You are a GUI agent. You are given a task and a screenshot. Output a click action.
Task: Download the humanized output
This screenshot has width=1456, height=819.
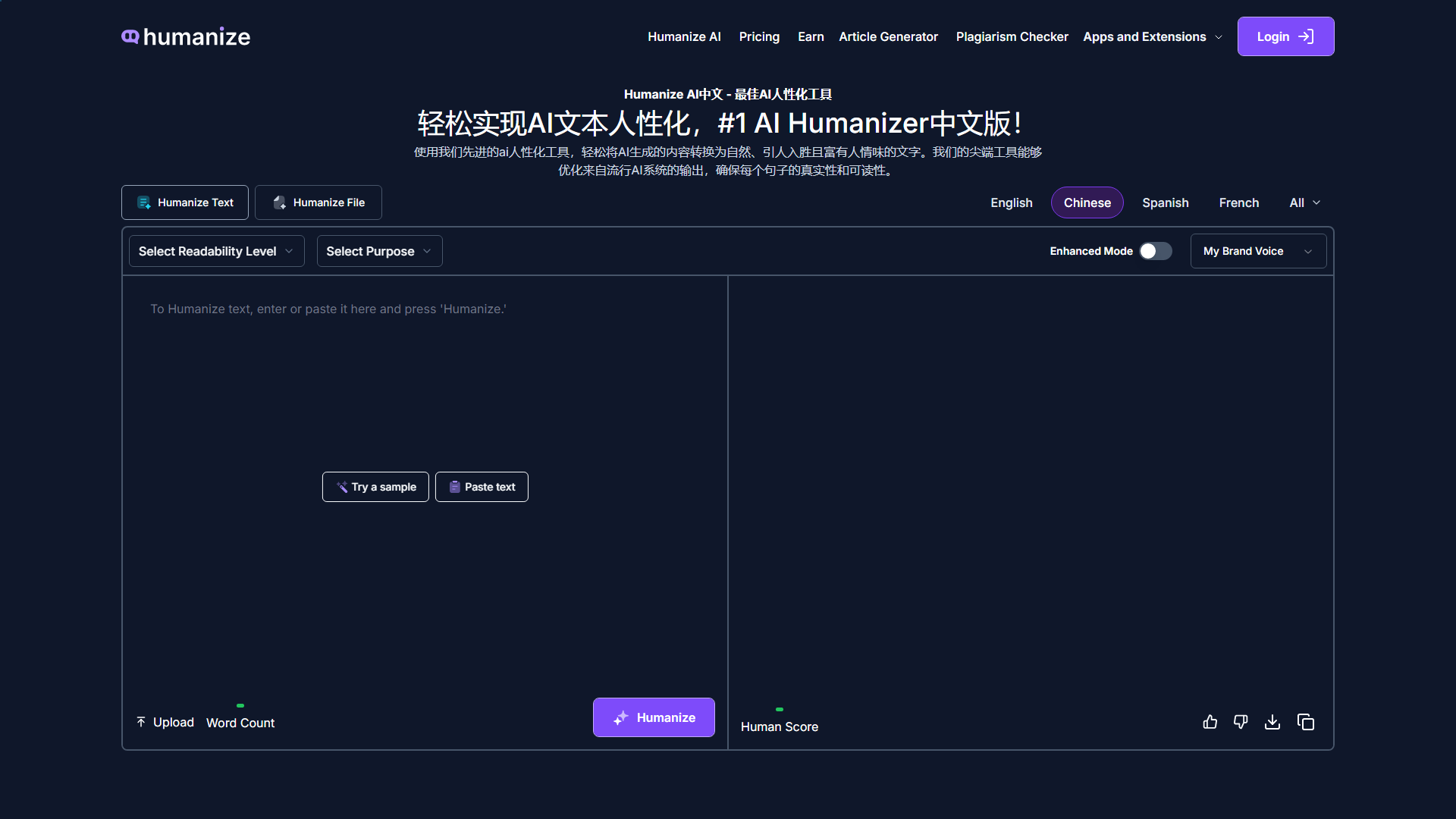(x=1272, y=722)
